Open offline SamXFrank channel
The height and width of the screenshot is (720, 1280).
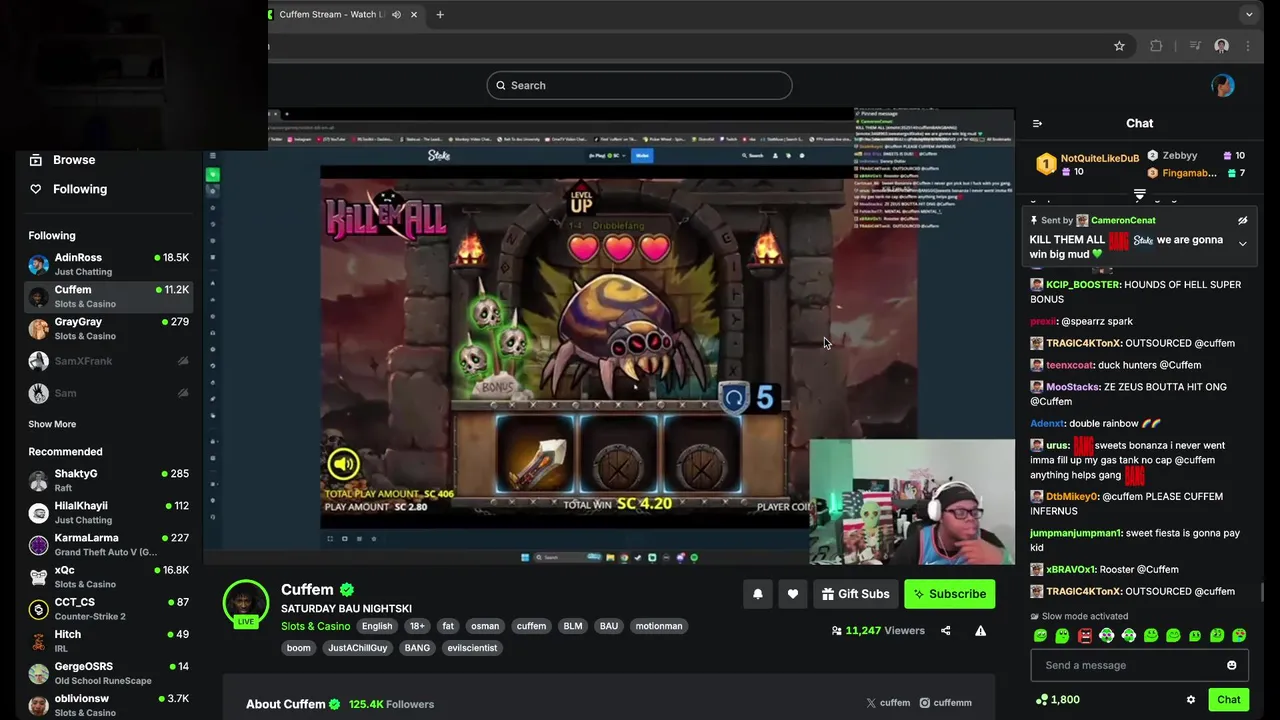pyautogui.click(x=108, y=361)
